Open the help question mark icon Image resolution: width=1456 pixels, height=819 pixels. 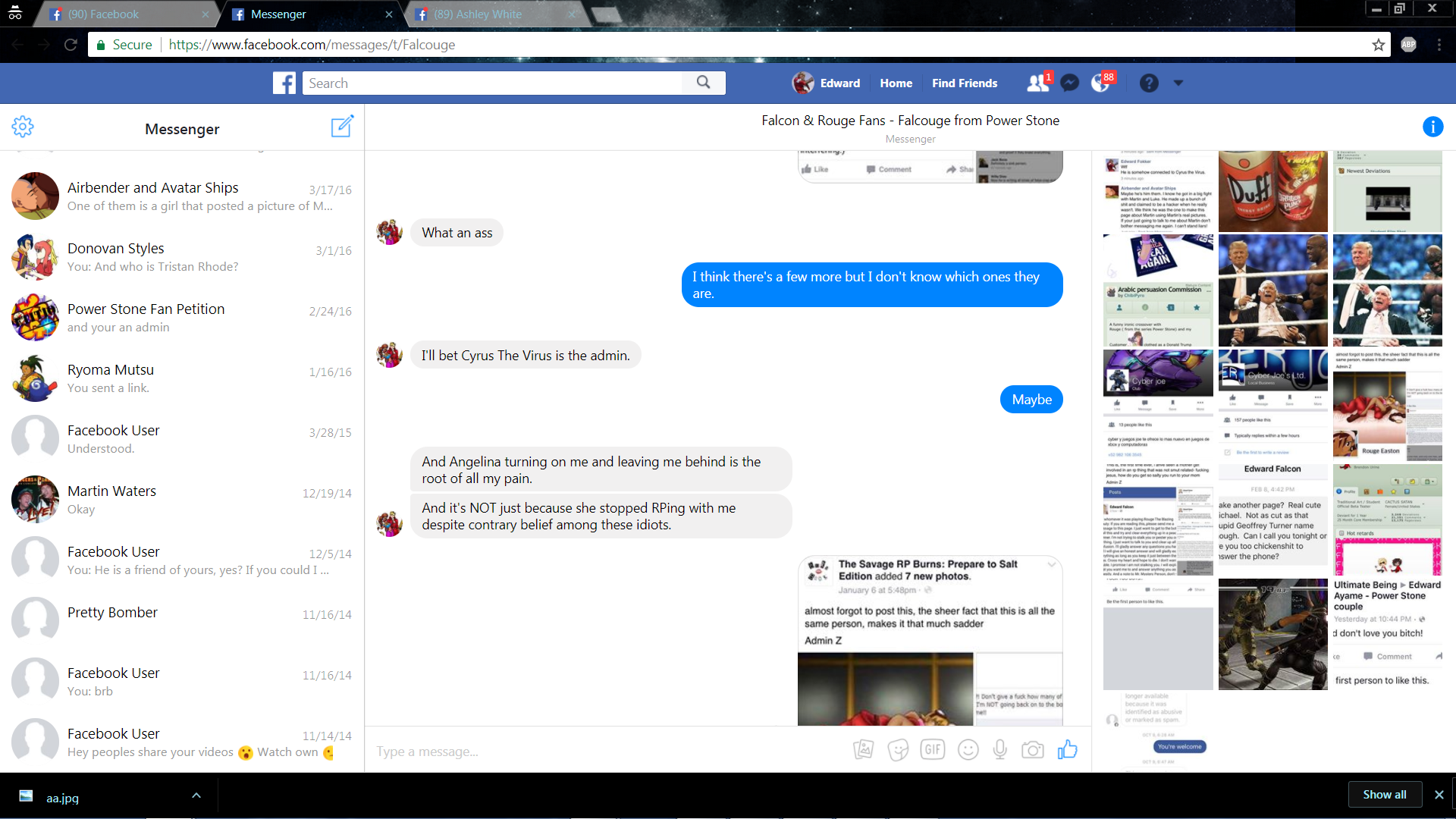coord(1149,83)
